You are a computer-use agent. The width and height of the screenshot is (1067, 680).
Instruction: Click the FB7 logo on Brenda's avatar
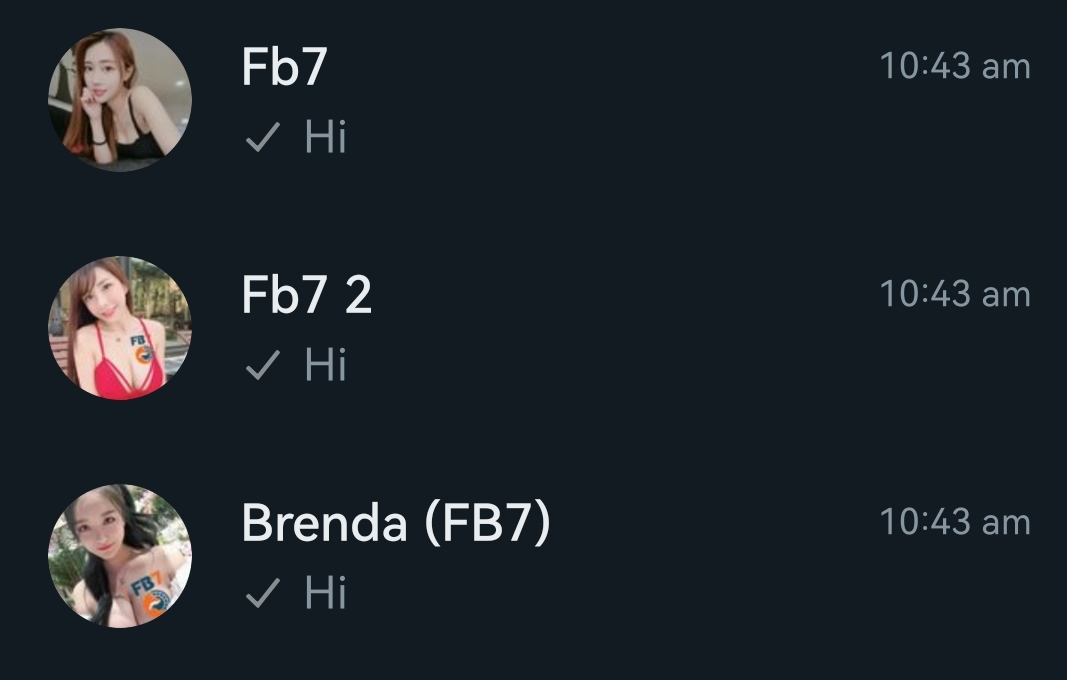(x=149, y=593)
